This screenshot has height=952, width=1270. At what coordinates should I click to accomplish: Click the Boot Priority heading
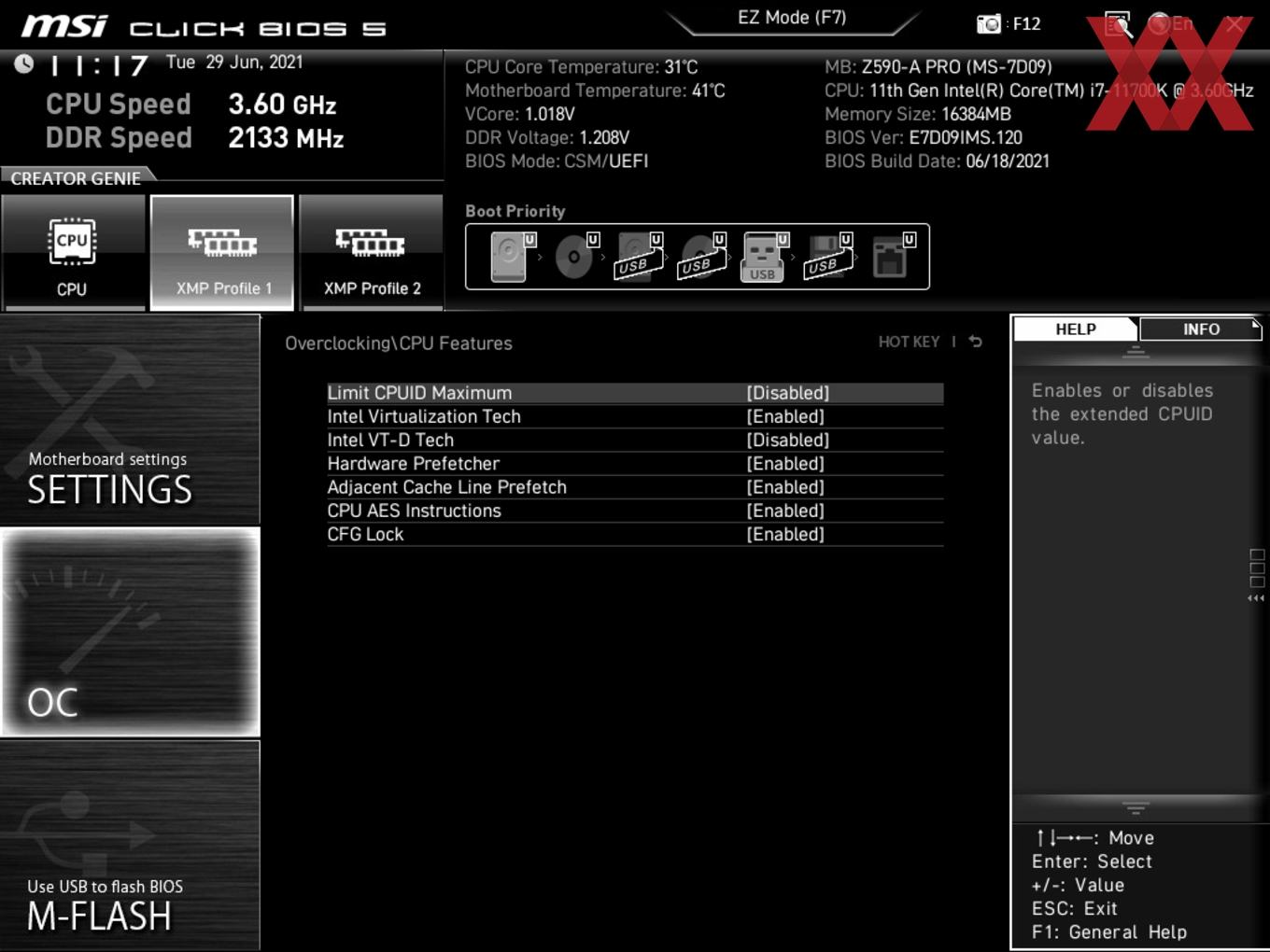coord(515,211)
